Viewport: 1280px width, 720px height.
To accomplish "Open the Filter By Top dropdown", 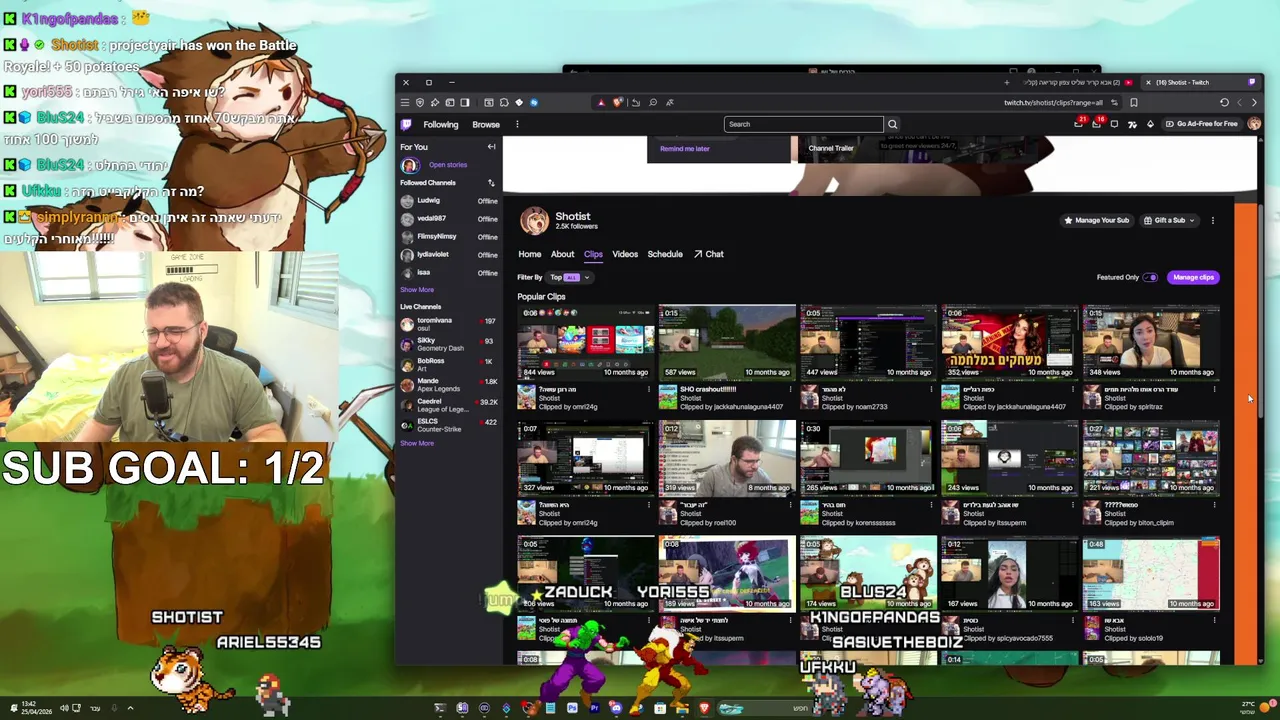I will (570, 277).
